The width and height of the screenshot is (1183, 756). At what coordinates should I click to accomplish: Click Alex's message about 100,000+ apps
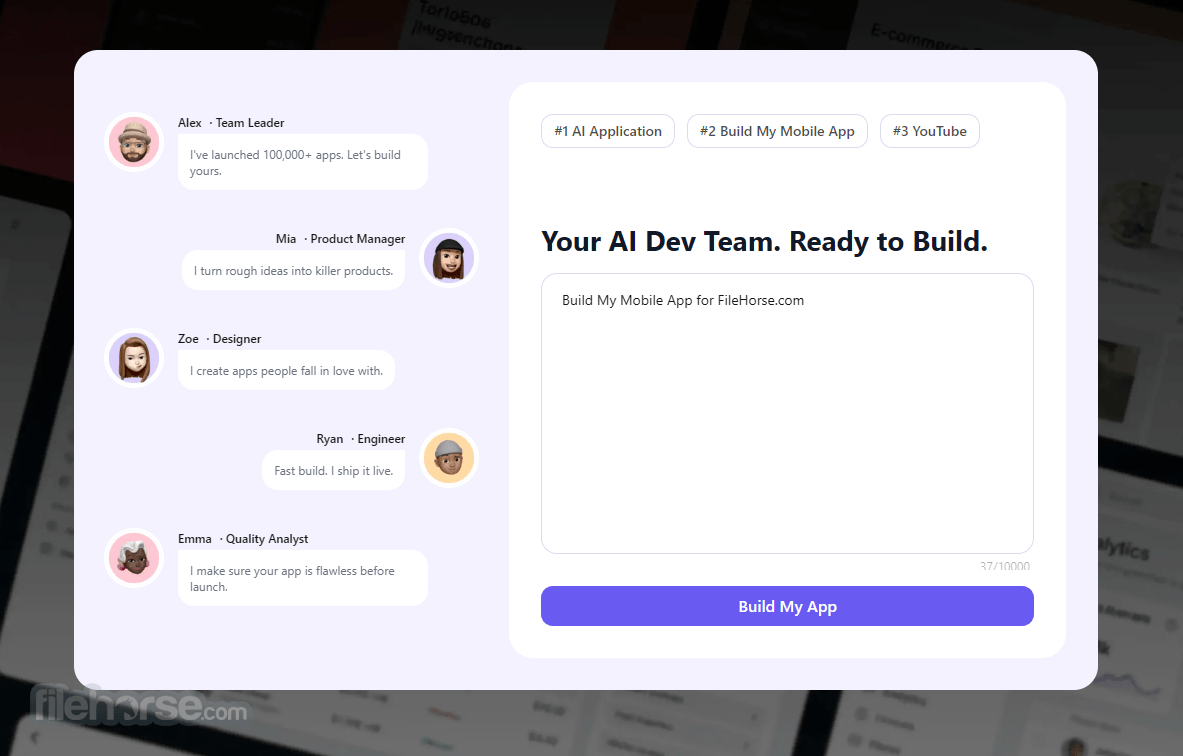(303, 162)
